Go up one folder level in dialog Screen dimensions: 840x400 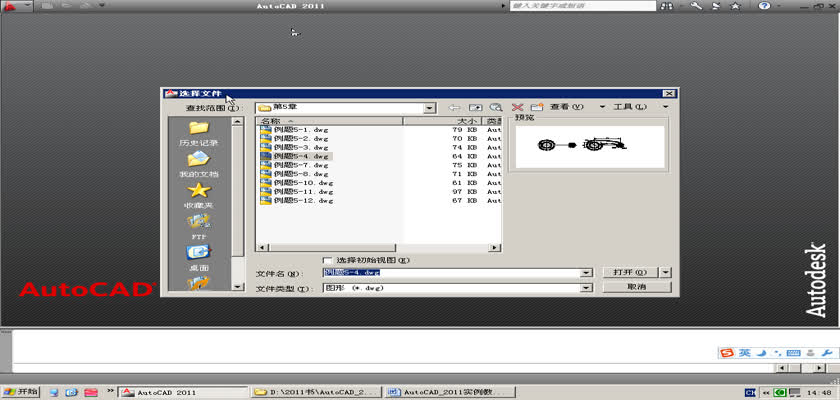[475, 107]
